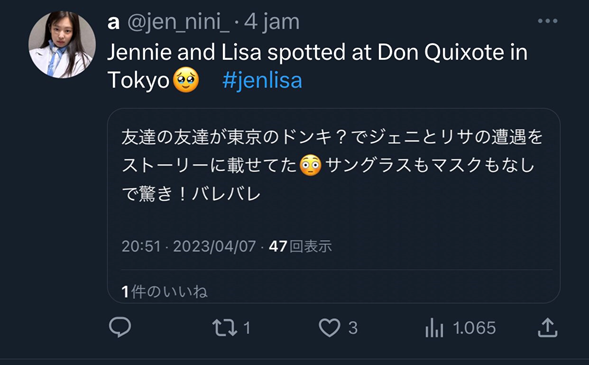The height and width of the screenshot is (365, 589).
Task: Retweet using the arrows icon
Action: 225,327
